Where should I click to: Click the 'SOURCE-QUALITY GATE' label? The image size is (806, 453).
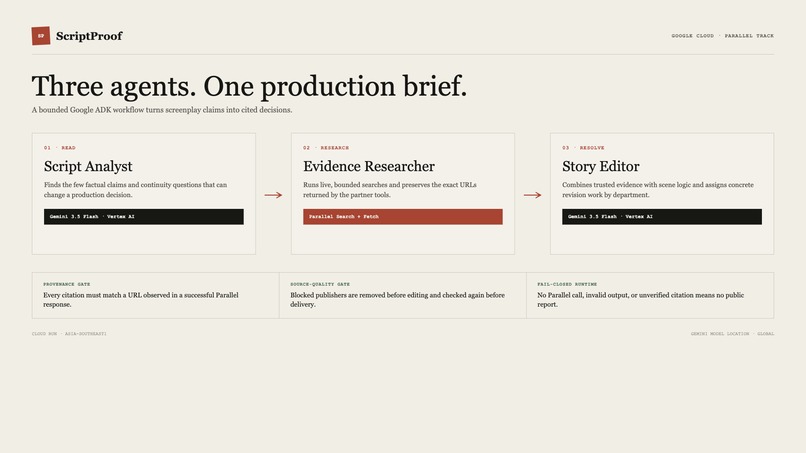point(320,284)
